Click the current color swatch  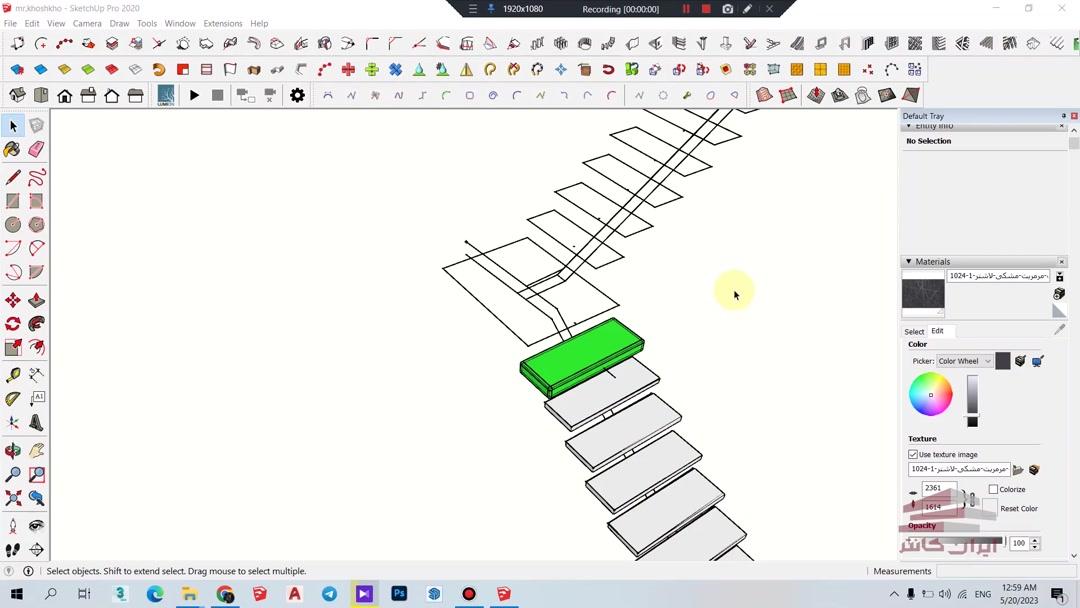1003,361
